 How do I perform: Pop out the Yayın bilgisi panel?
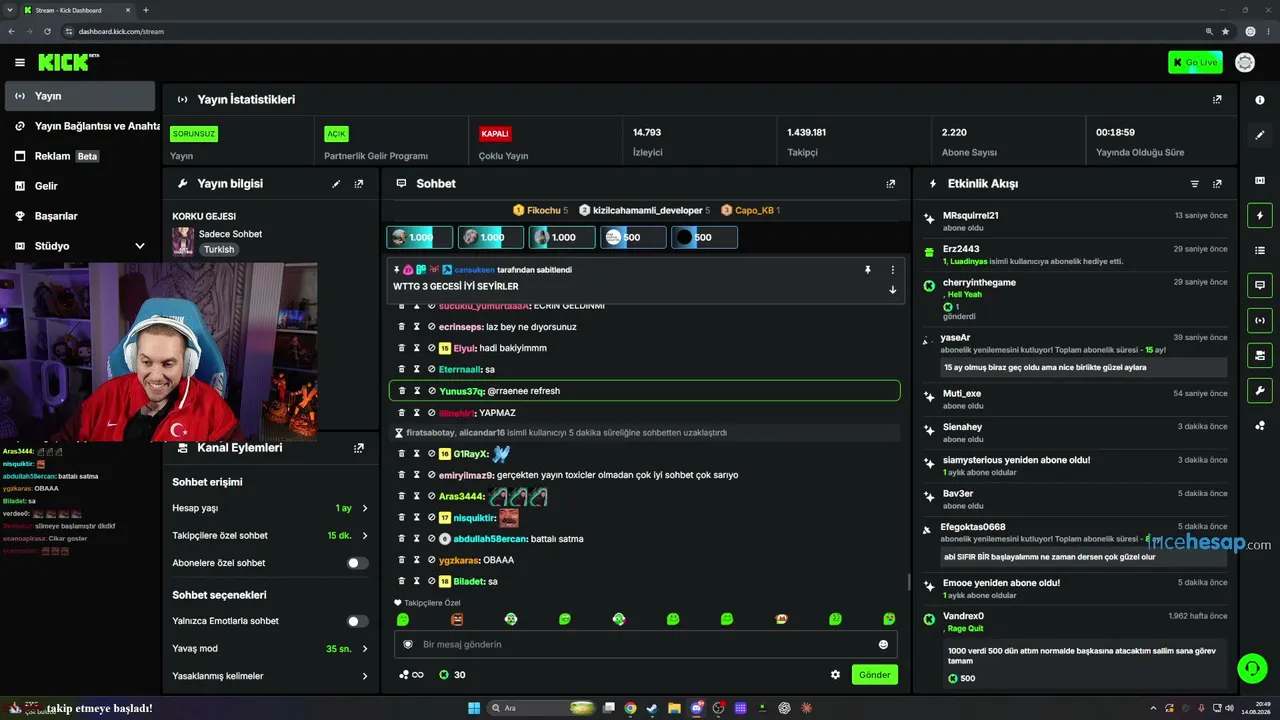359,184
